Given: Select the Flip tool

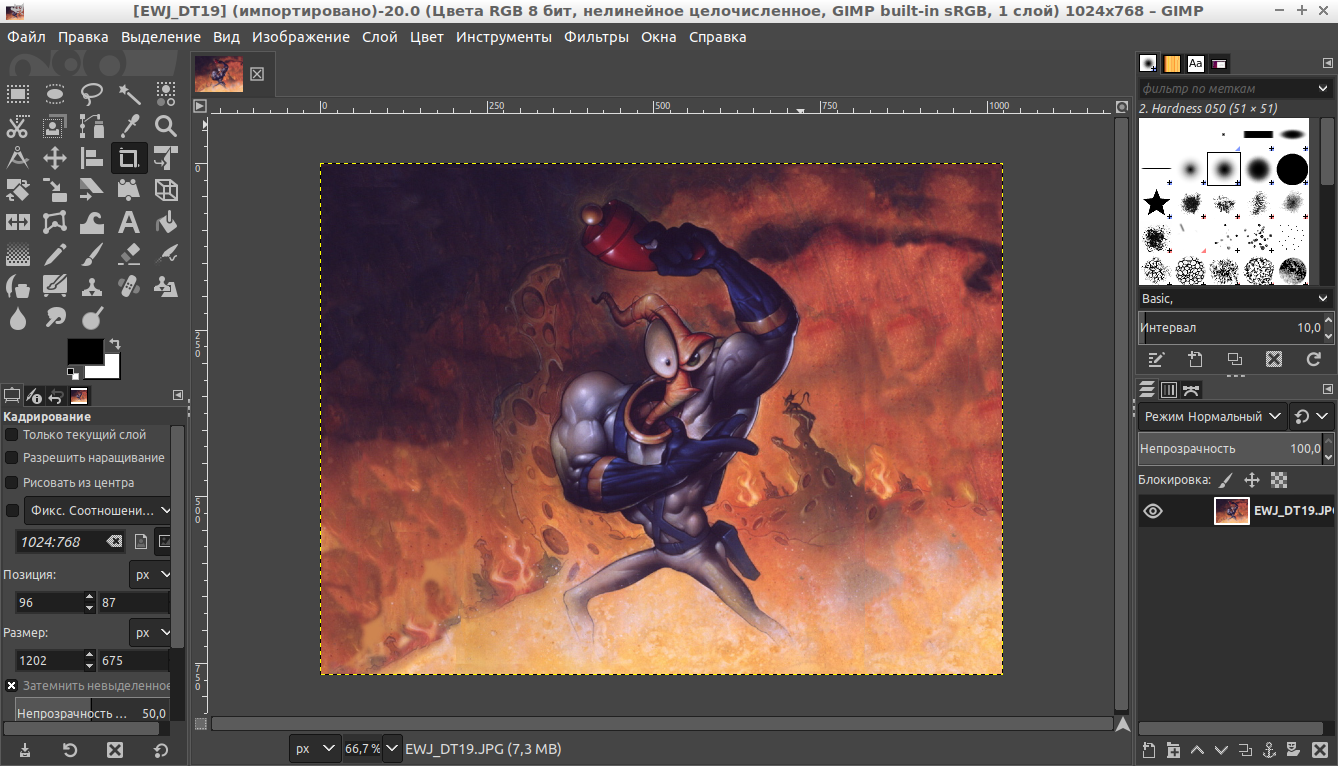Looking at the screenshot, I should tap(18, 222).
